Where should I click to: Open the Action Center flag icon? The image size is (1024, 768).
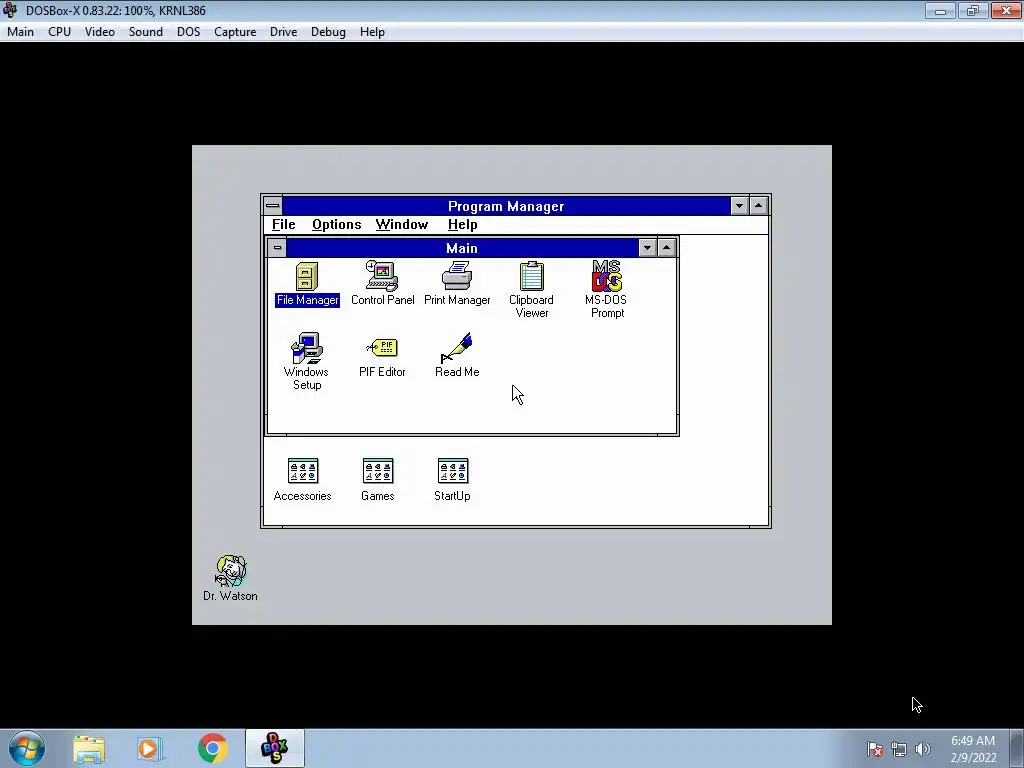pos(875,749)
